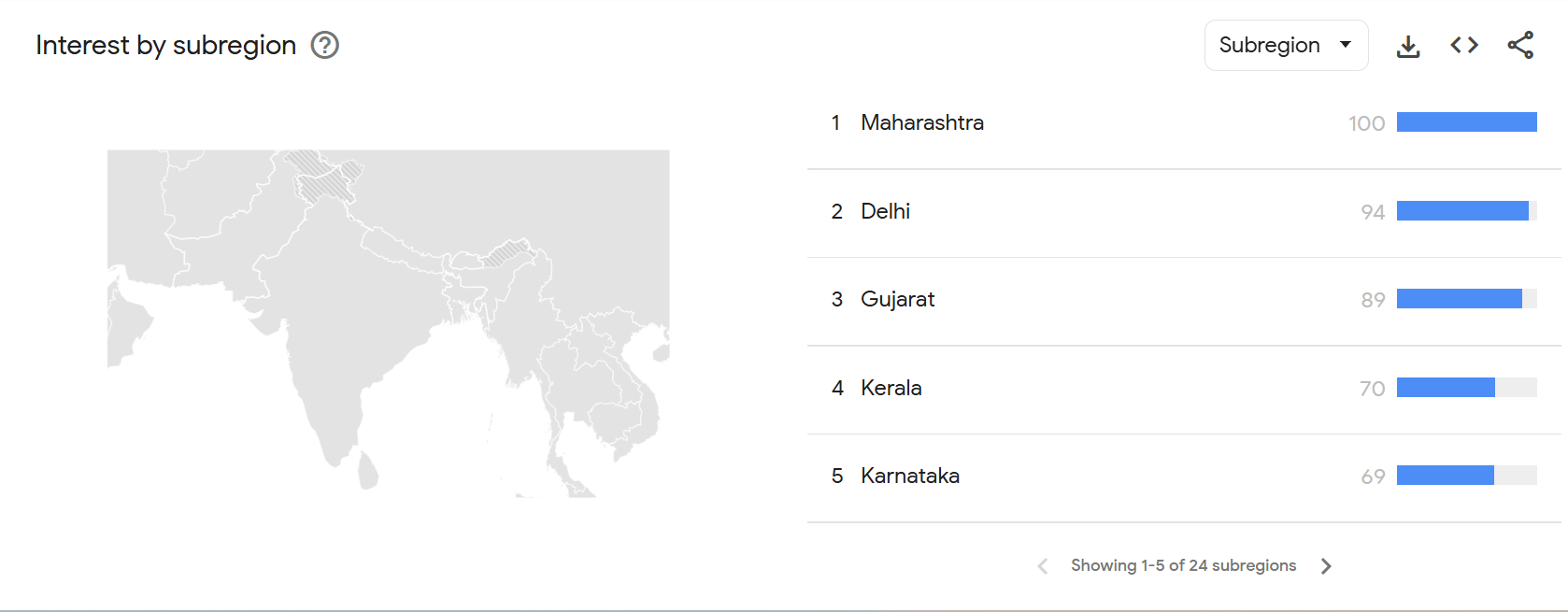Image resolution: width=1568 pixels, height=612 pixels.
Task: Click the Interest by subregion heading
Action: (165, 45)
